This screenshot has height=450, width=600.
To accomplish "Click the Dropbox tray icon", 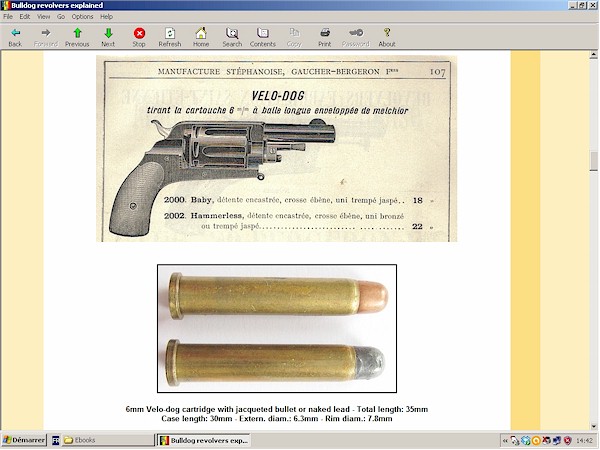I will pos(526,441).
